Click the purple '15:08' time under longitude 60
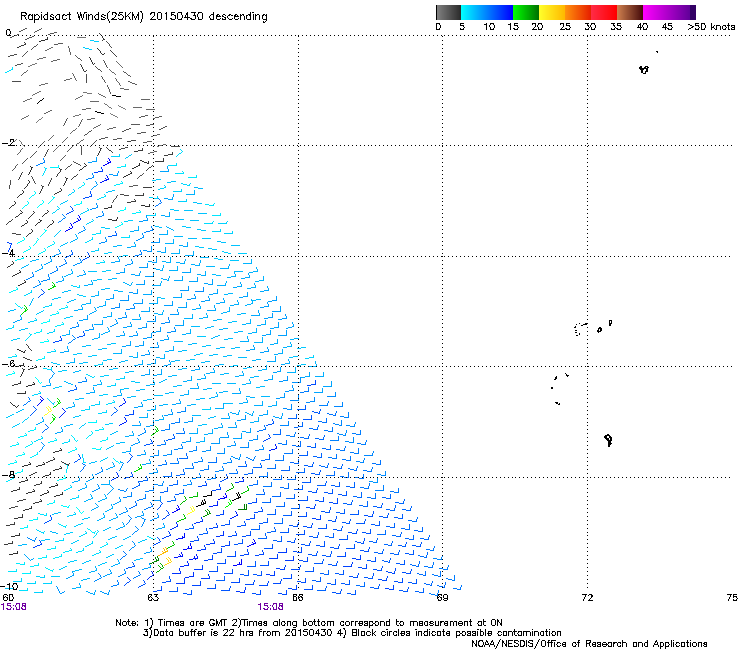Screen dimensions: 740x650 coord(14,607)
